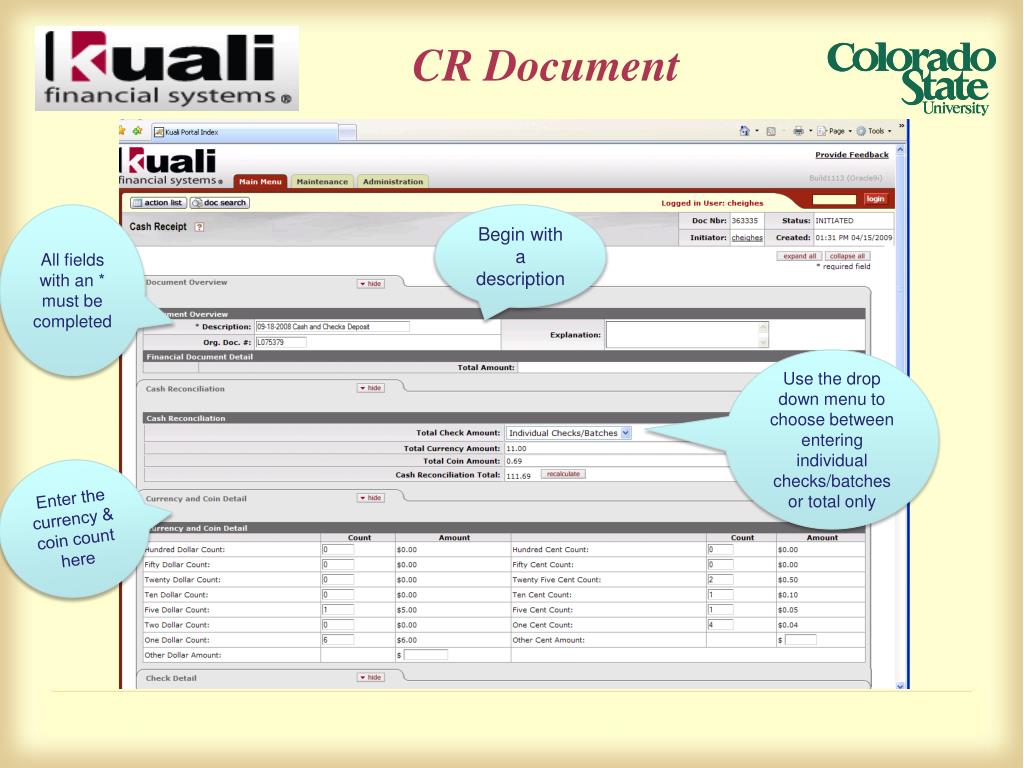Screen dimensions: 1024x768
Task: Click the Fifty Cent Count field
Action: (x=720, y=564)
